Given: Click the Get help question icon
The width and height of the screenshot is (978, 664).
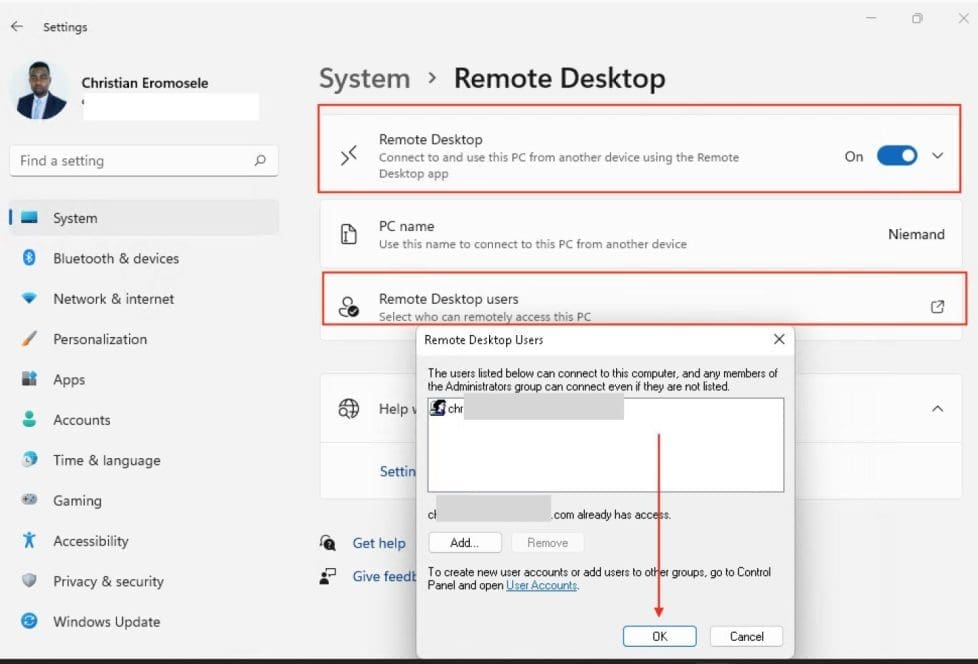Looking at the screenshot, I should [328, 542].
